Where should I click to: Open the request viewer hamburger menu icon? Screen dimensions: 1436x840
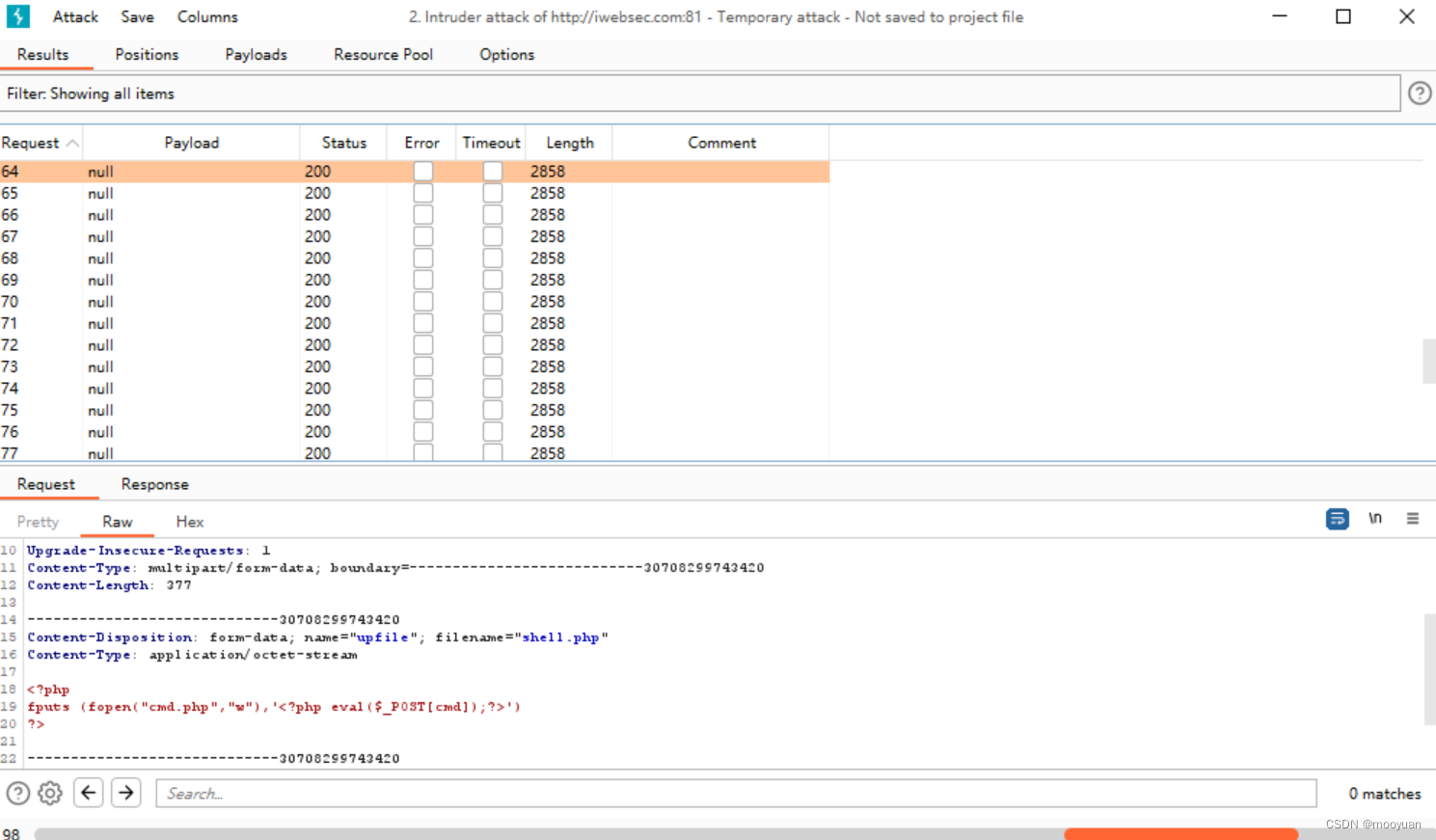coord(1413,519)
